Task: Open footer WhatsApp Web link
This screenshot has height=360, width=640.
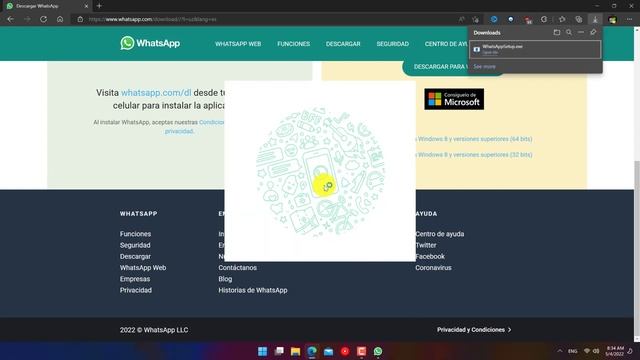Action: 143,268
